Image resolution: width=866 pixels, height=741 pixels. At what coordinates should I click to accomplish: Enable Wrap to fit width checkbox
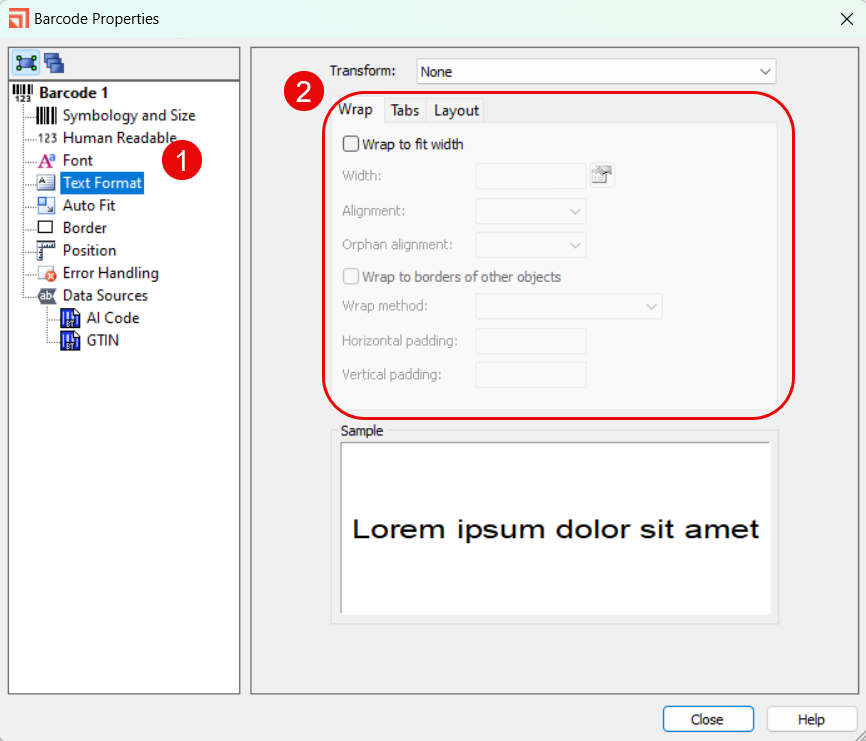point(351,144)
